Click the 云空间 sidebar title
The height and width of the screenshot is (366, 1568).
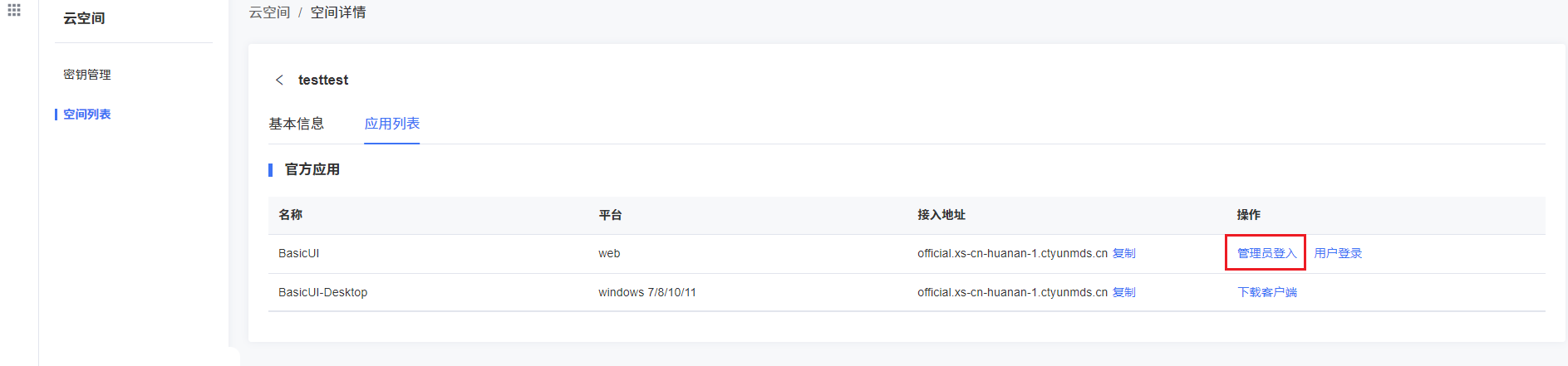click(84, 18)
